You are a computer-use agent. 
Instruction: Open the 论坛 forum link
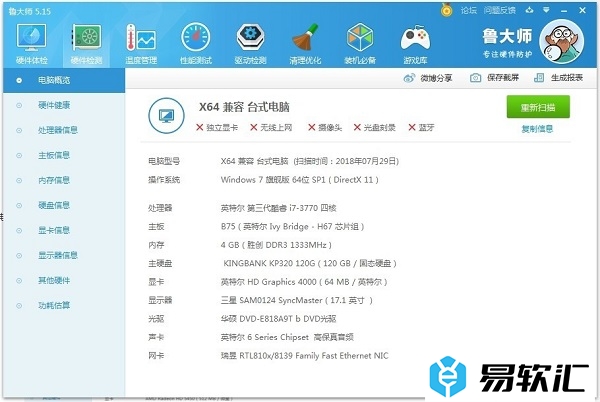coord(469,10)
